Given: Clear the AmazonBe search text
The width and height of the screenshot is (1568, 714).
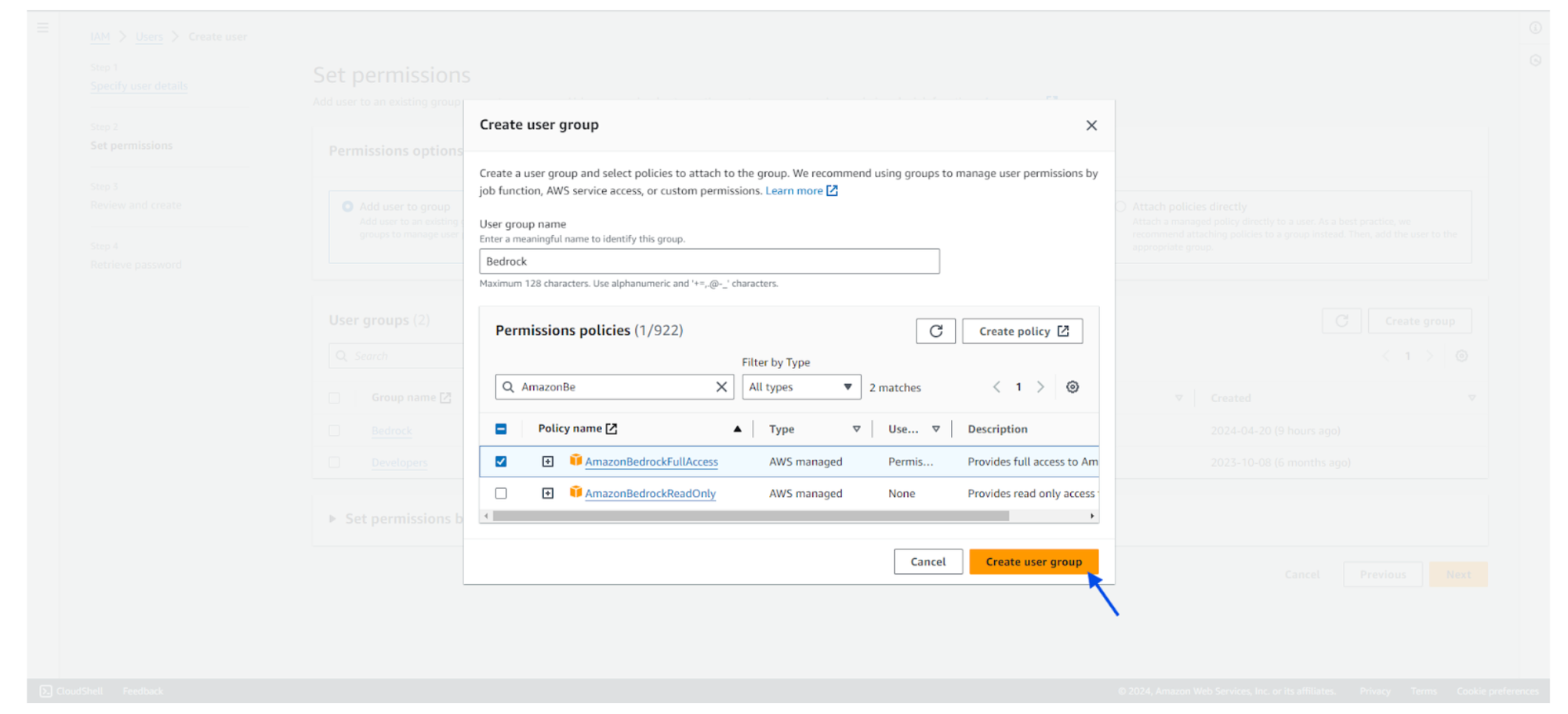Looking at the screenshot, I should click(x=721, y=387).
